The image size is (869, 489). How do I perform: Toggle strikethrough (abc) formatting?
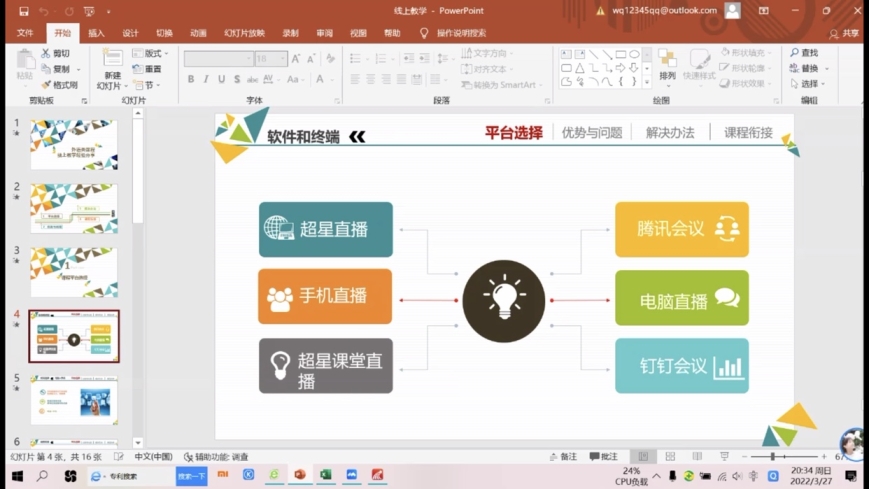[252, 79]
